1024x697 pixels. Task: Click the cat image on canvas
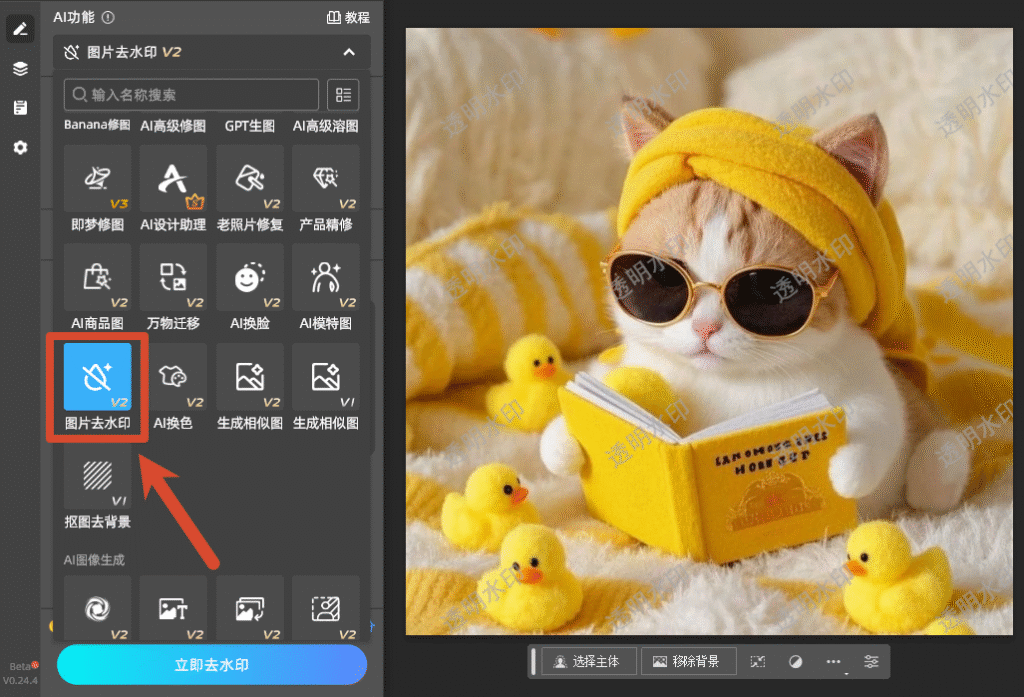pyautogui.click(x=709, y=331)
